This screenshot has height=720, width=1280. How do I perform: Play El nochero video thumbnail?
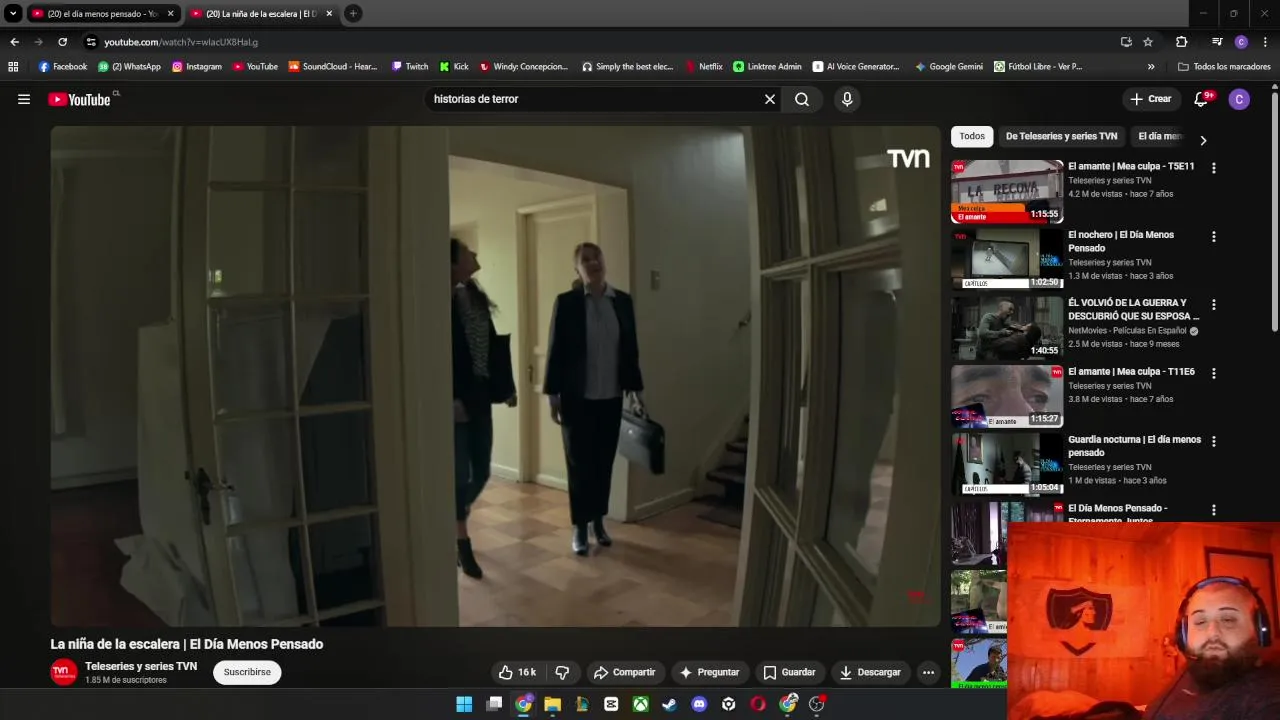(1006, 259)
